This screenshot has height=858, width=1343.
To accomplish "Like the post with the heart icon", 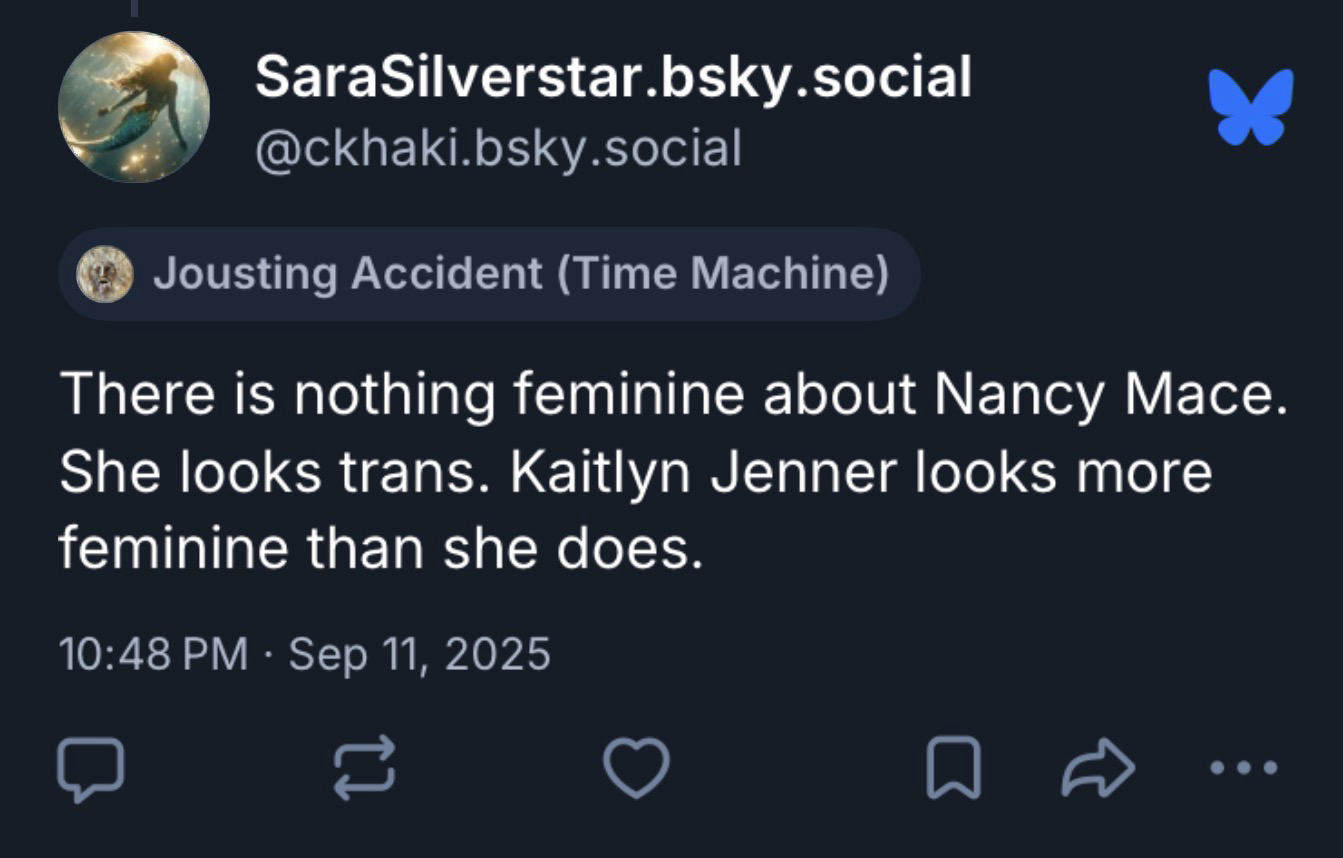I will point(636,769).
